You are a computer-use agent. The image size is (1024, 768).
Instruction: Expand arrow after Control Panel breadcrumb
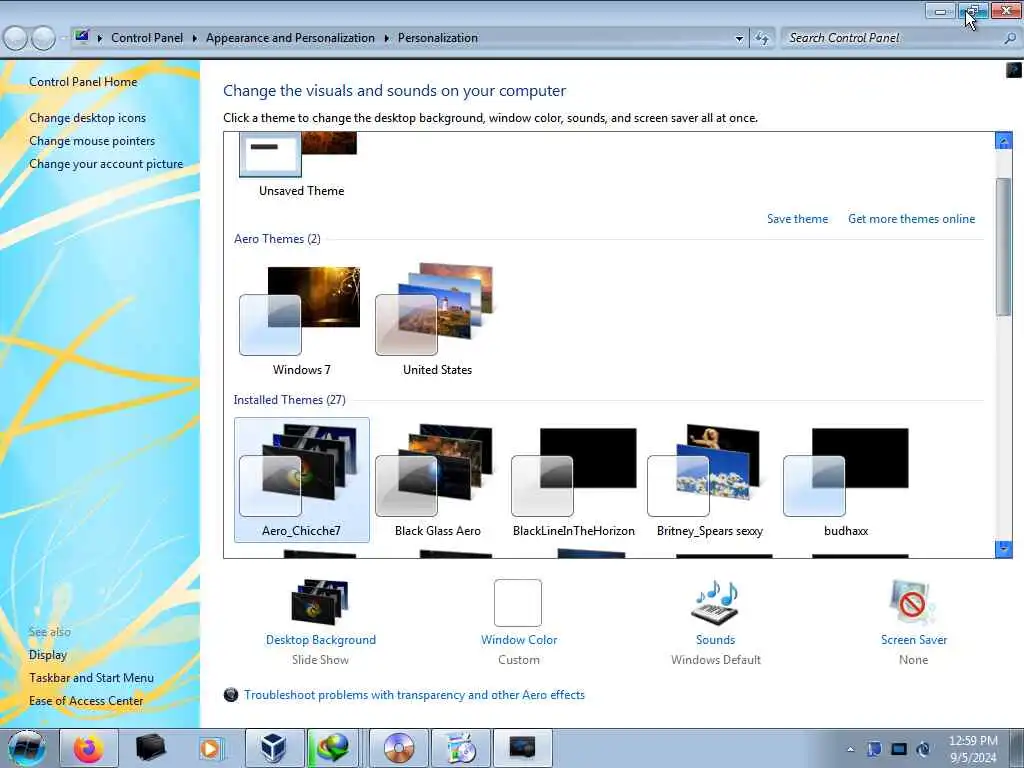coord(195,38)
